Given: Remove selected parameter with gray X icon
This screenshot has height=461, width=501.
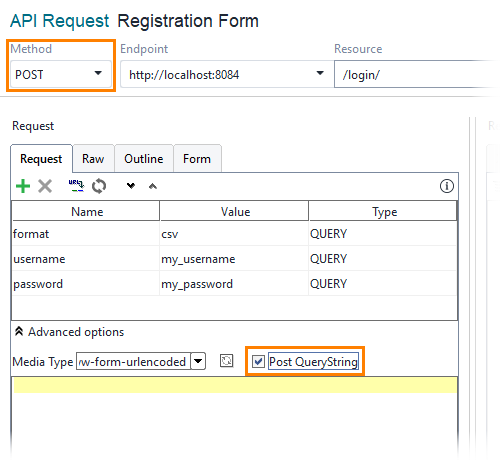Looking at the screenshot, I should (45, 186).
